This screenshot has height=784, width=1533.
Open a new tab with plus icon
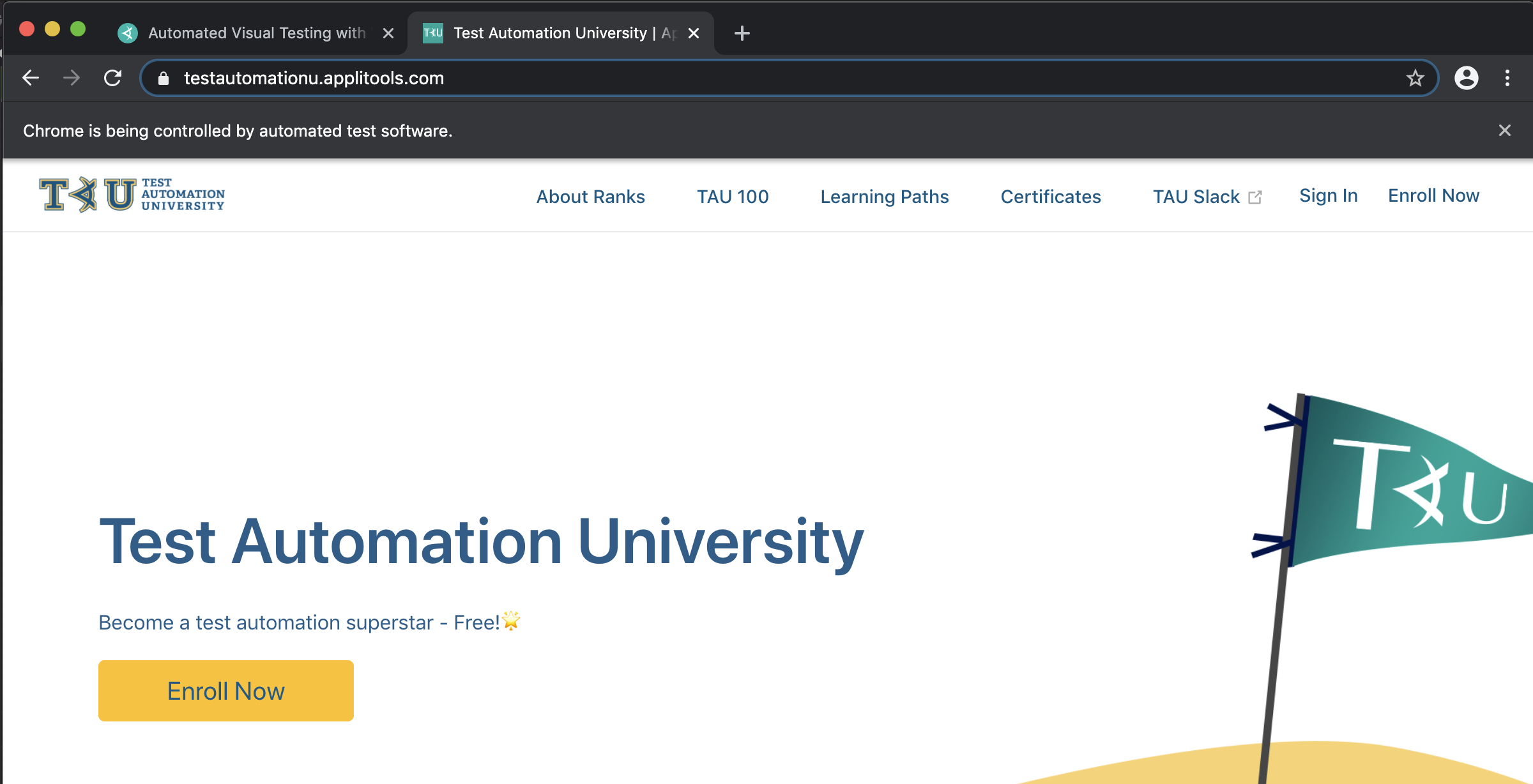click(742, 33)
